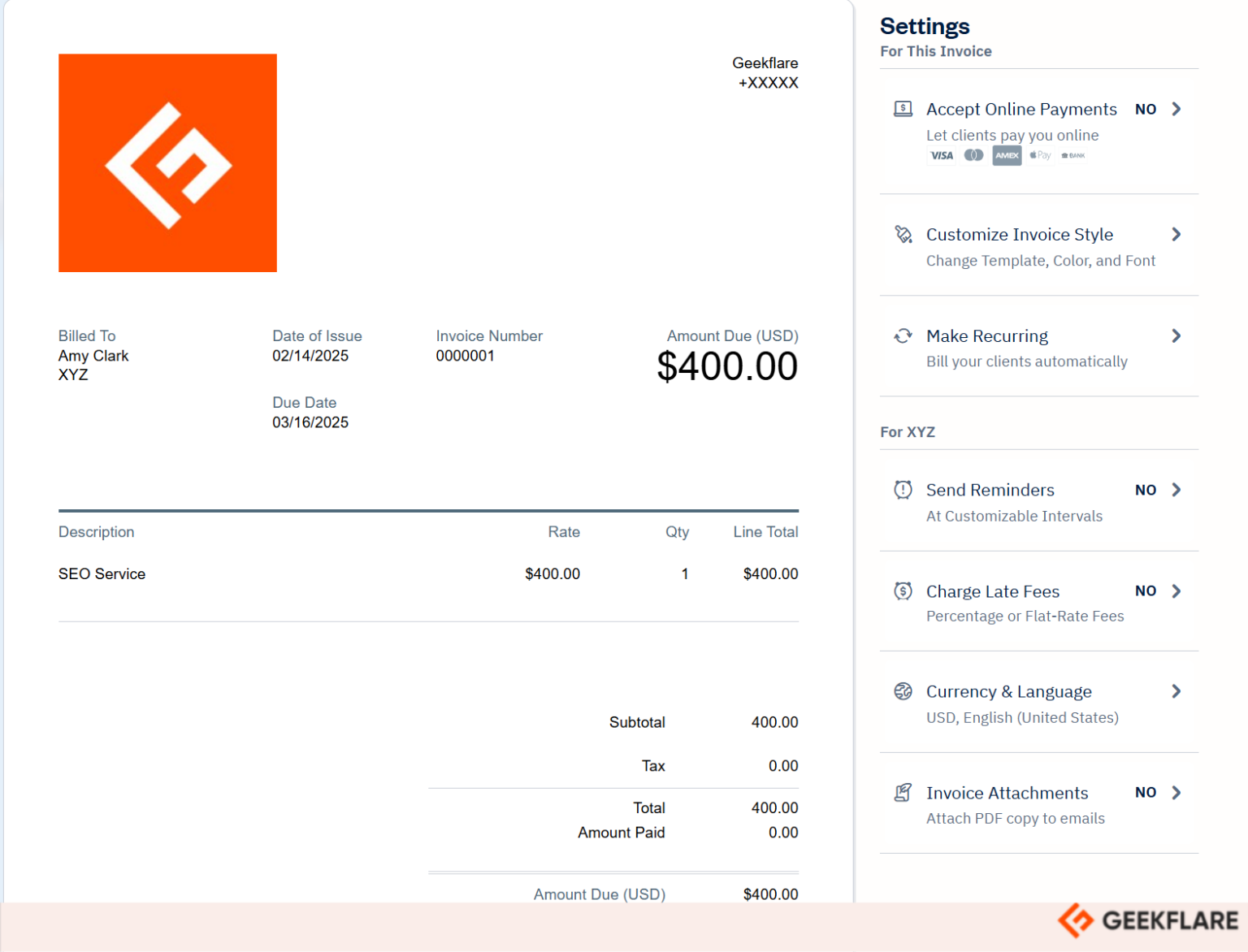Open the Invoice Attachments setting

(x=1039, y=803)
